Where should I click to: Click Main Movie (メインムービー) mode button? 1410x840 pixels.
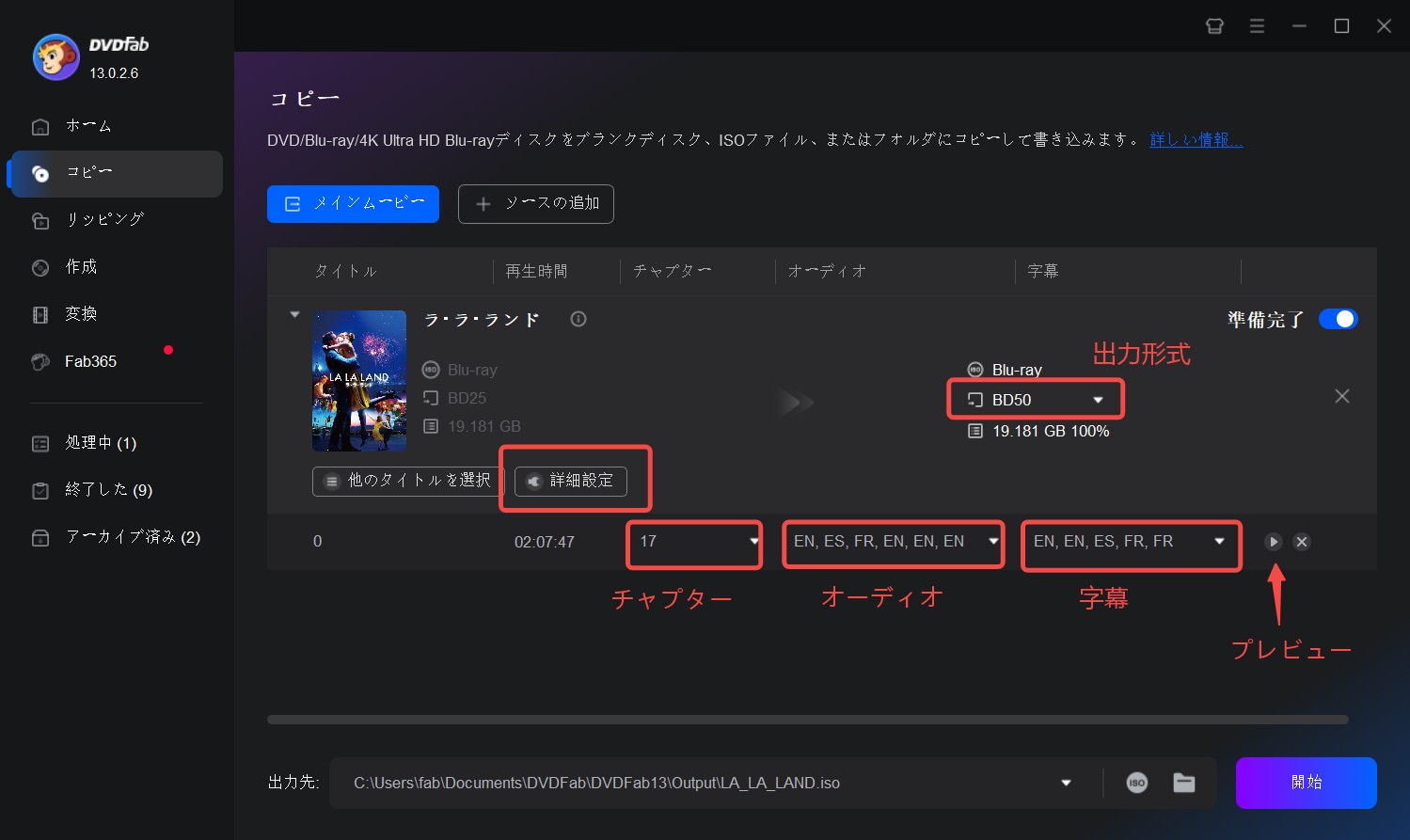click(353, 204)
